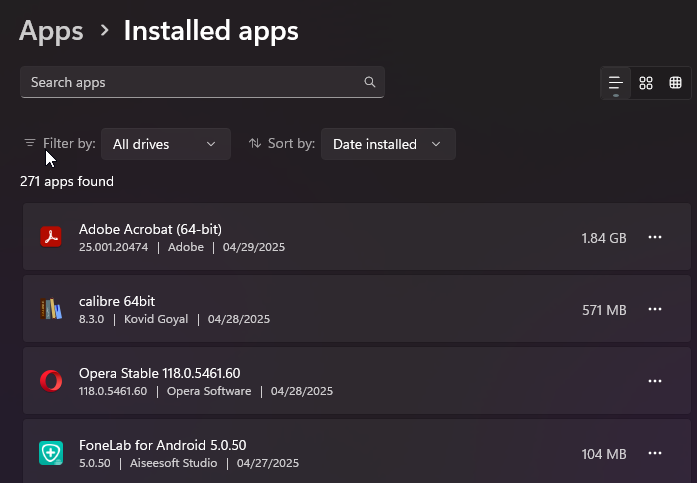Switch to grid view layout
Screen dimensions: 697x483
[645, 83]
